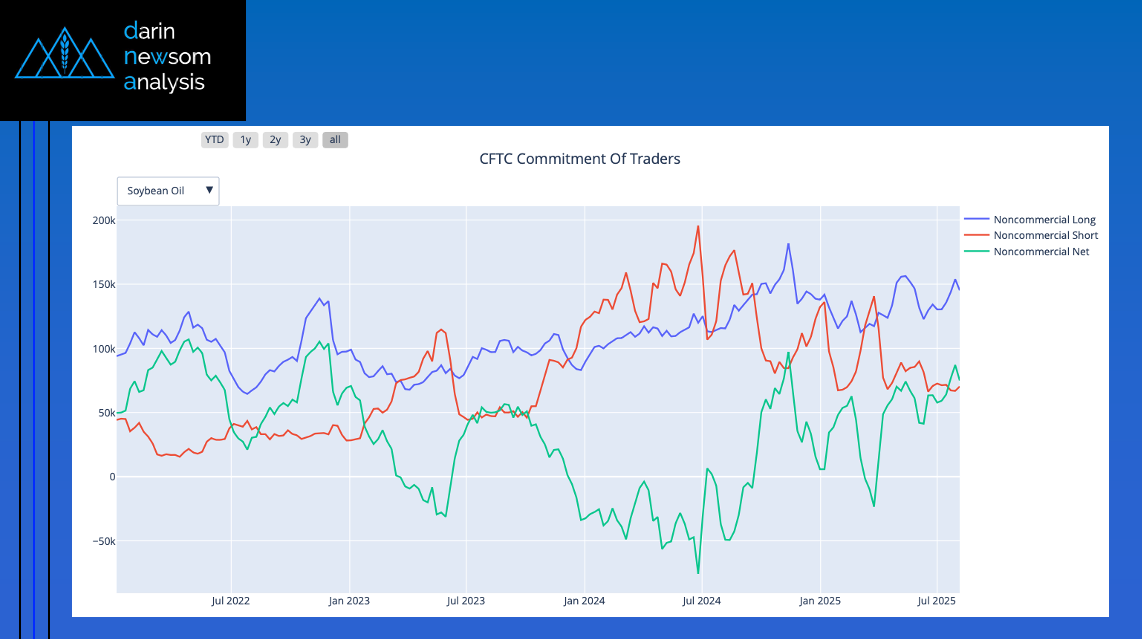The width and height of the screenshot is (1142, 639).
Task: Click the red Noncommercial Short legend line
Action: coord(976,236)
